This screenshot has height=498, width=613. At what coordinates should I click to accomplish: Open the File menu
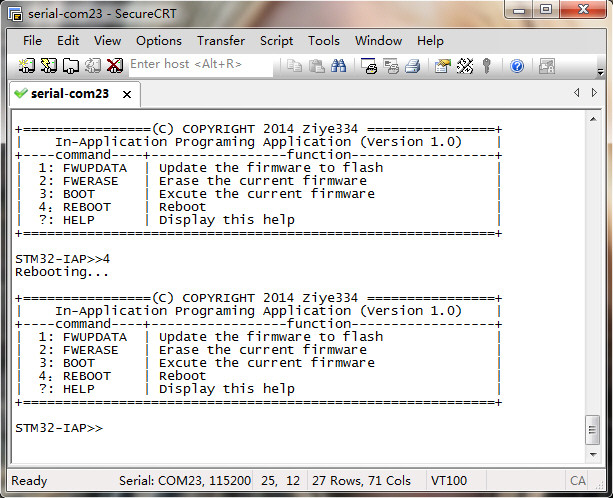32,41
